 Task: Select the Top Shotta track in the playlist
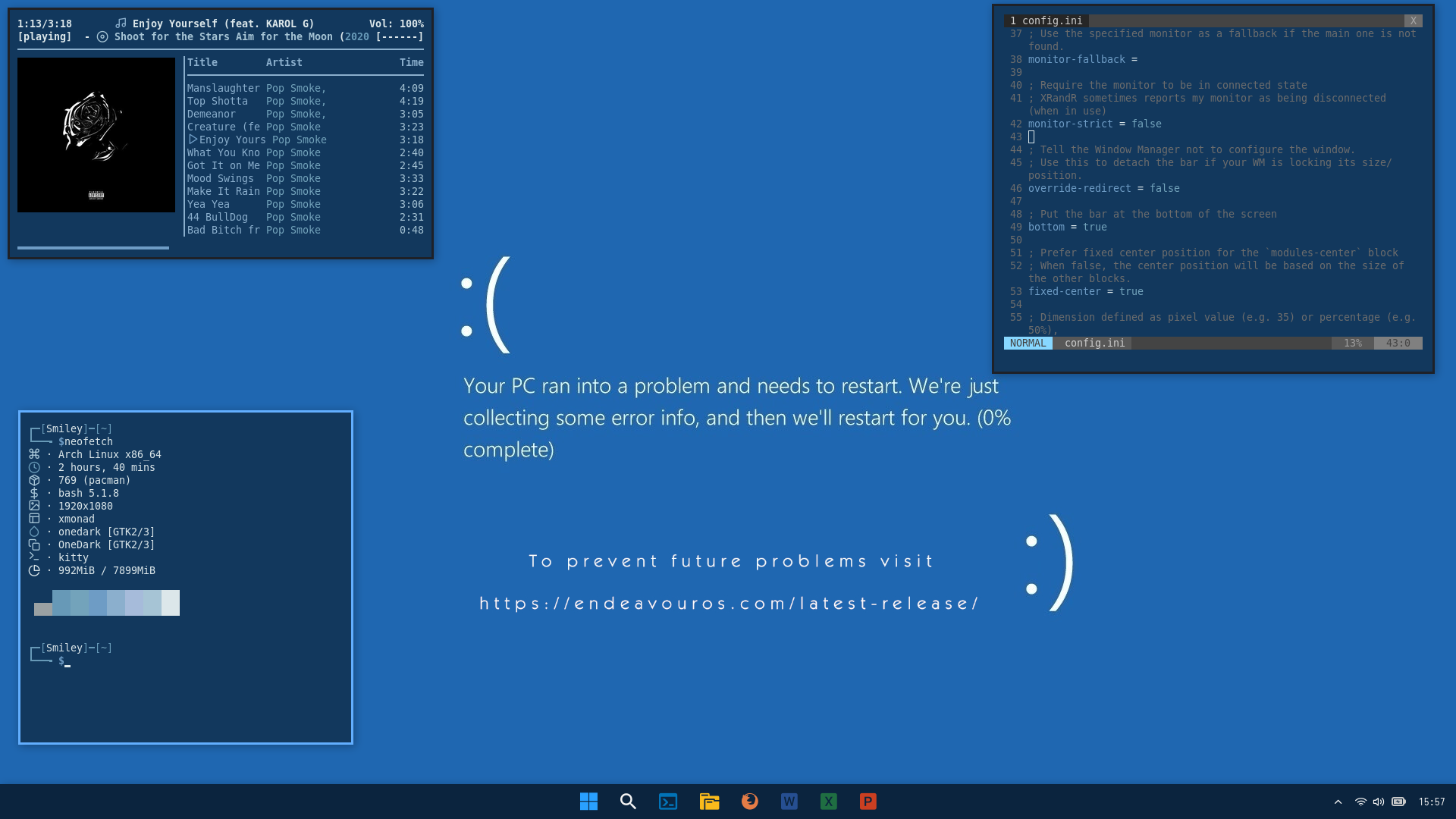306,102
